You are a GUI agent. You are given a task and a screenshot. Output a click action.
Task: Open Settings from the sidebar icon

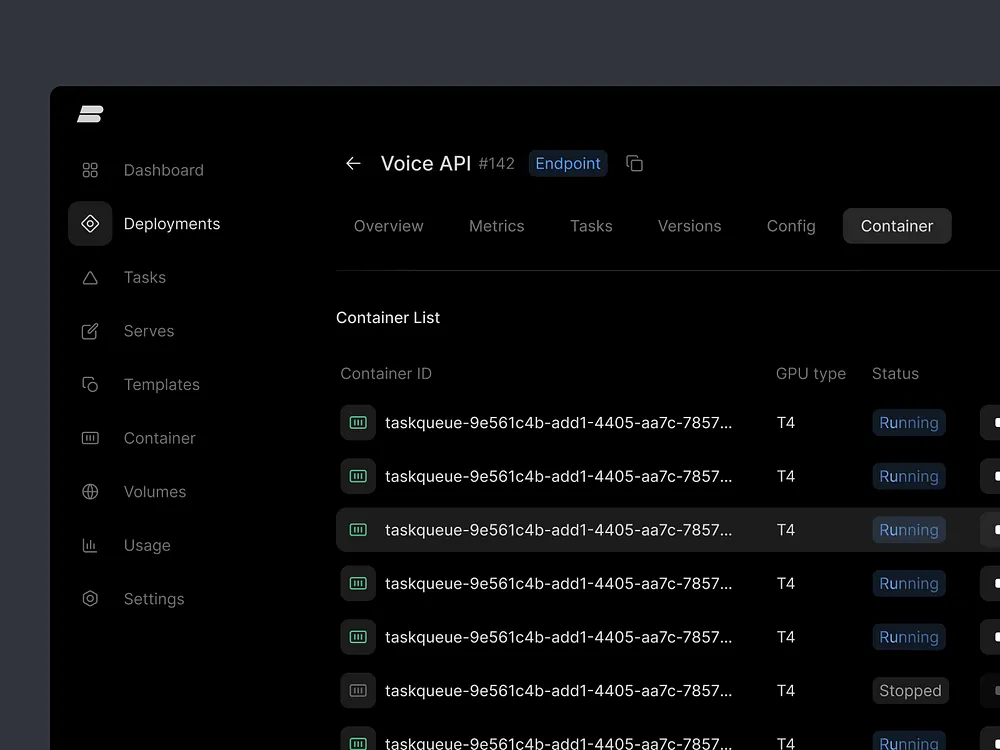[x=90, y=599]
